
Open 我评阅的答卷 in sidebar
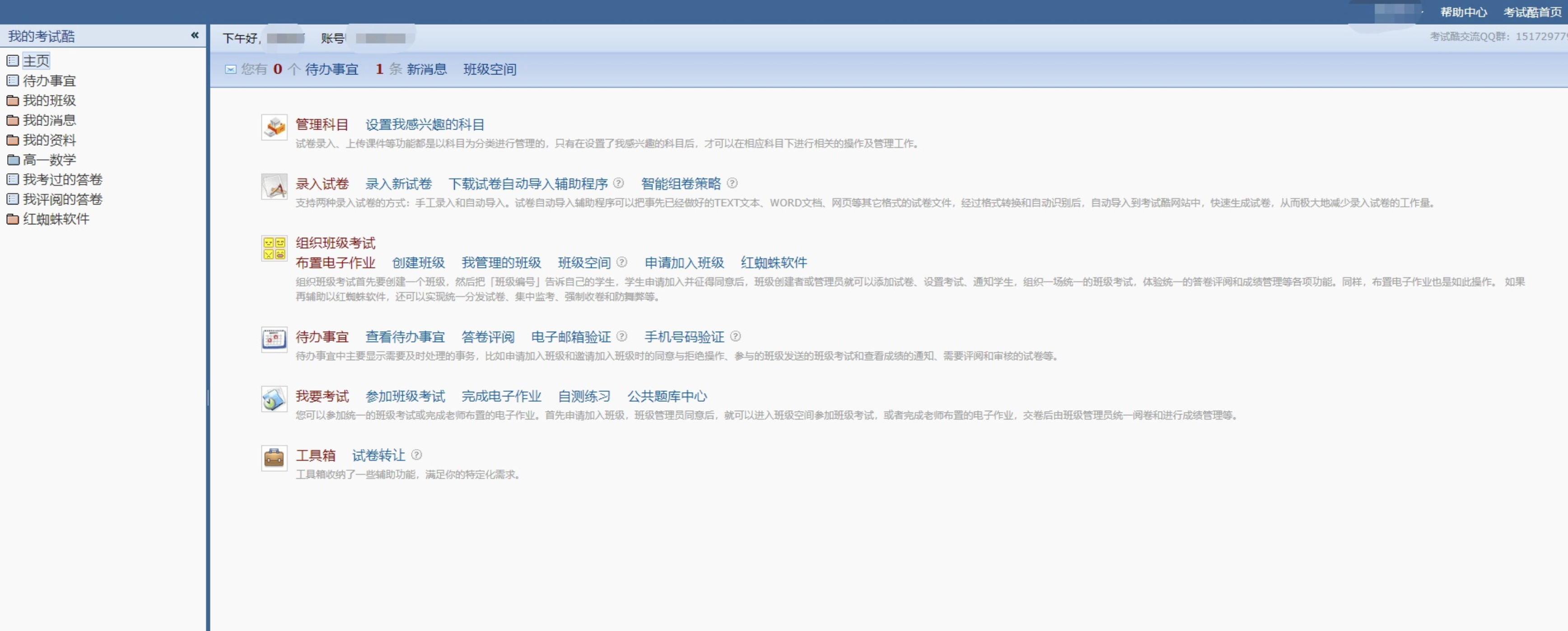(x=63, y=200)
